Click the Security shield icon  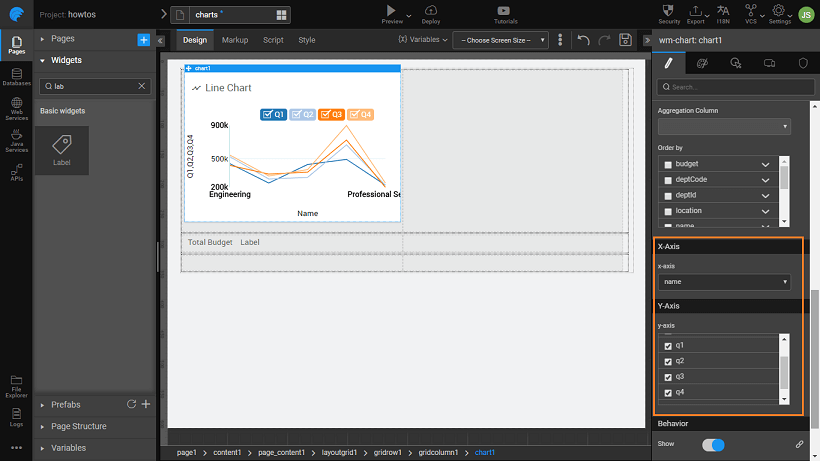click(670, 13)
